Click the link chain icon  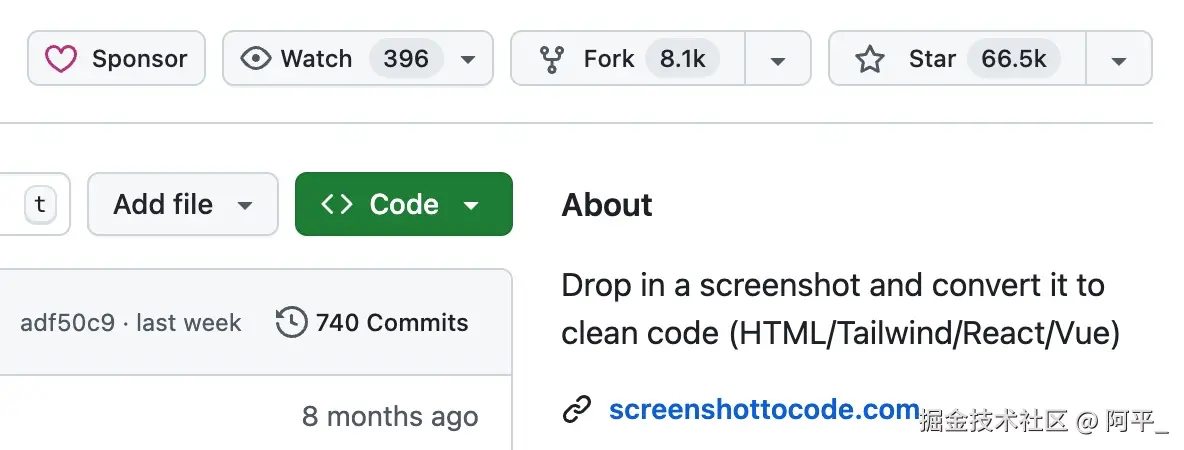(577, 409)
